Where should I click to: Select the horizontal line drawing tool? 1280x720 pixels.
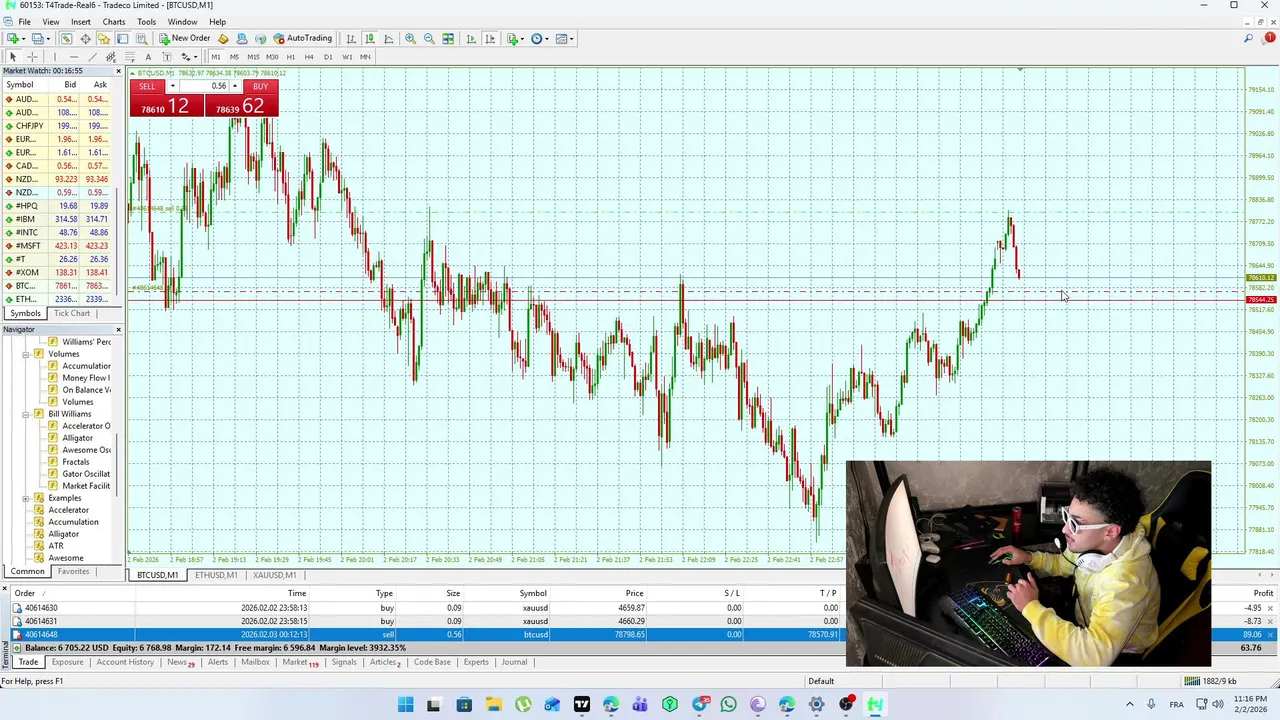tap(74, 57)
